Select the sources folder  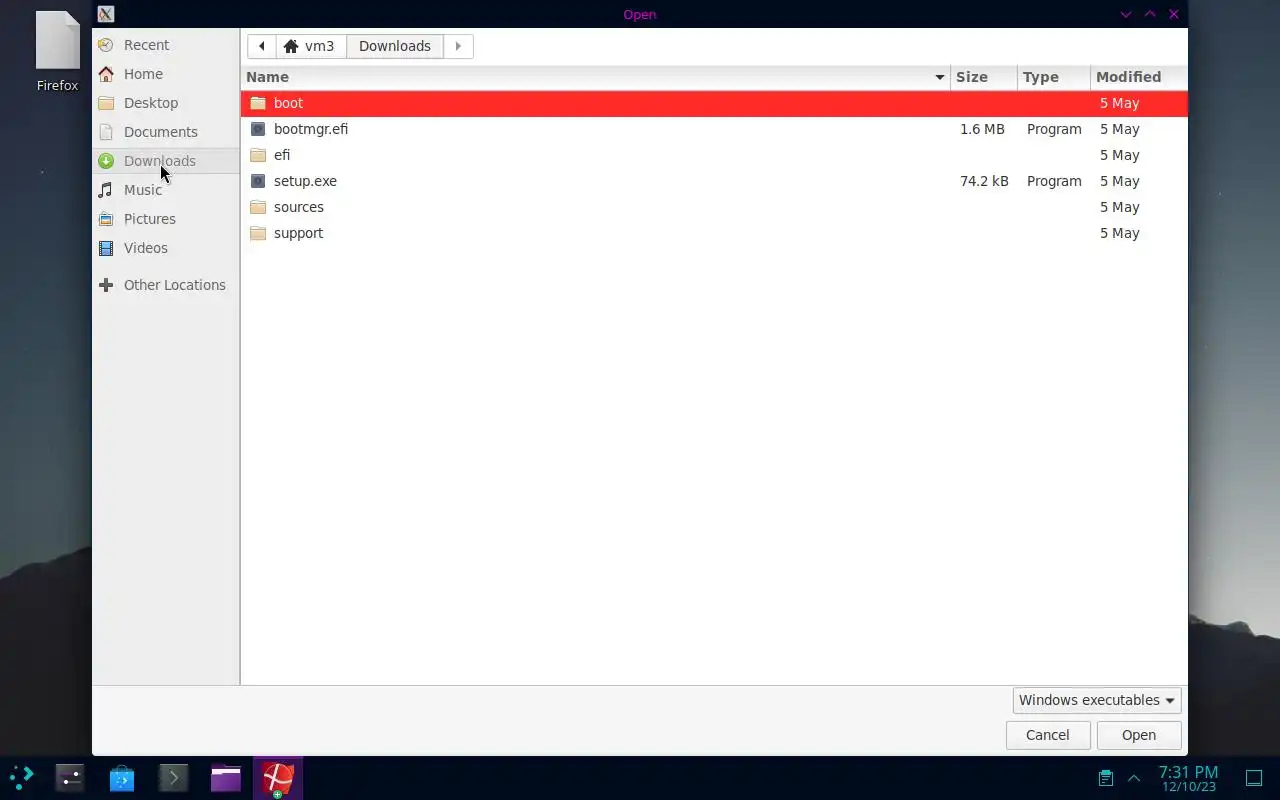click(714, 207)
